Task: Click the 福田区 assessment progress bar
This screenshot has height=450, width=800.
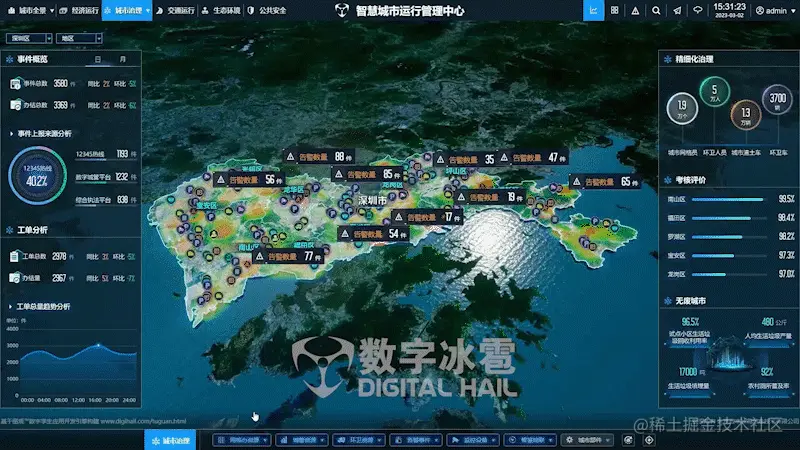Action: pyautogui.click(x=730, y=218)
